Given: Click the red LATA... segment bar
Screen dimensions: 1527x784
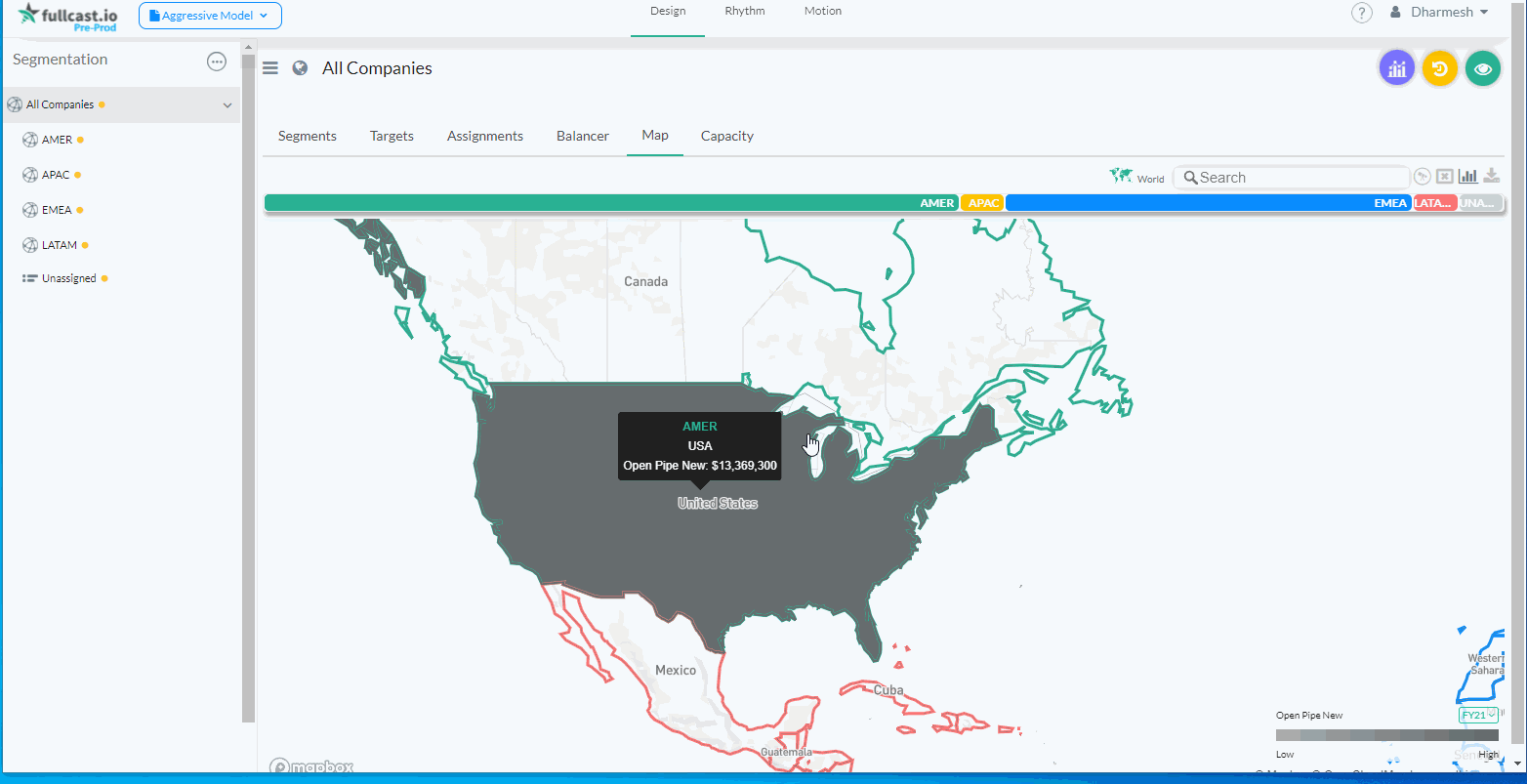Looking at the screenshot, I should (x=1435, y=203).
